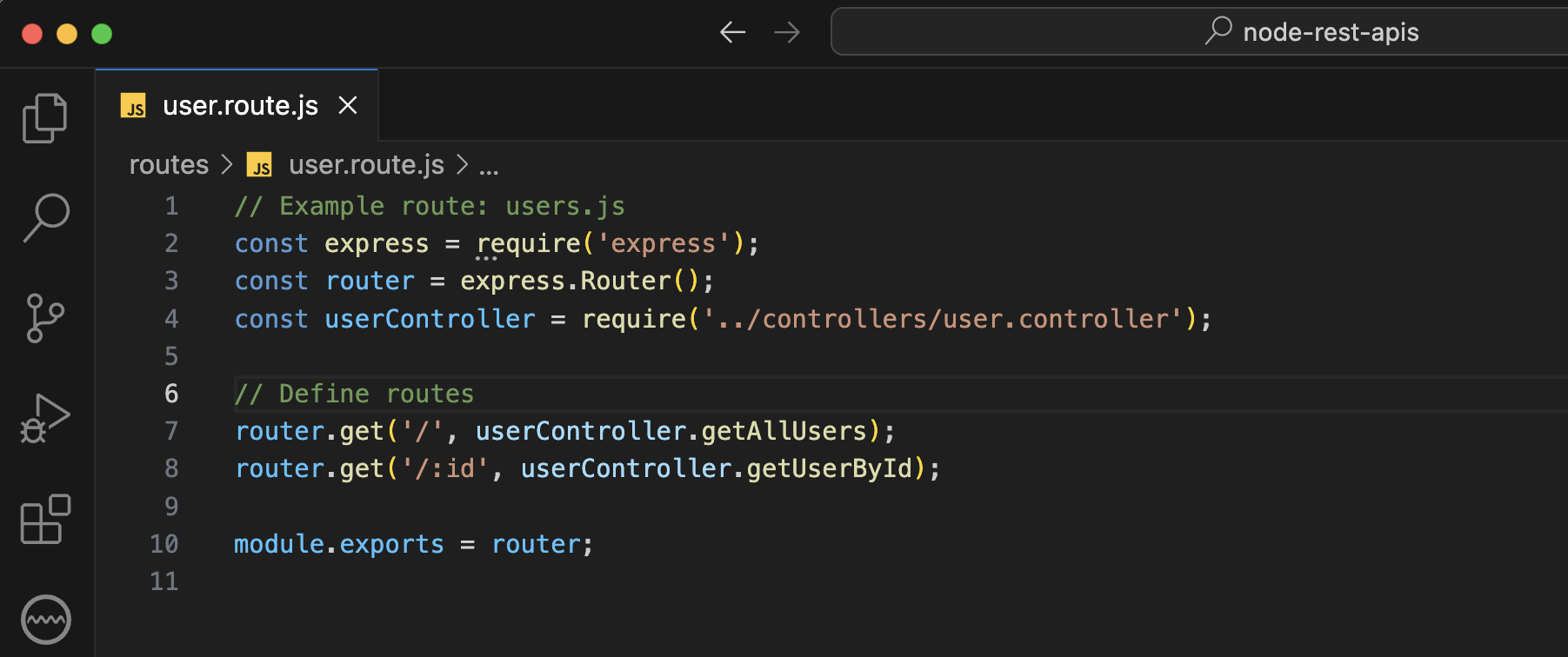Click the green macOS fullscreen button
This screenshot has height=657, width=1568.
click(102, 34)
